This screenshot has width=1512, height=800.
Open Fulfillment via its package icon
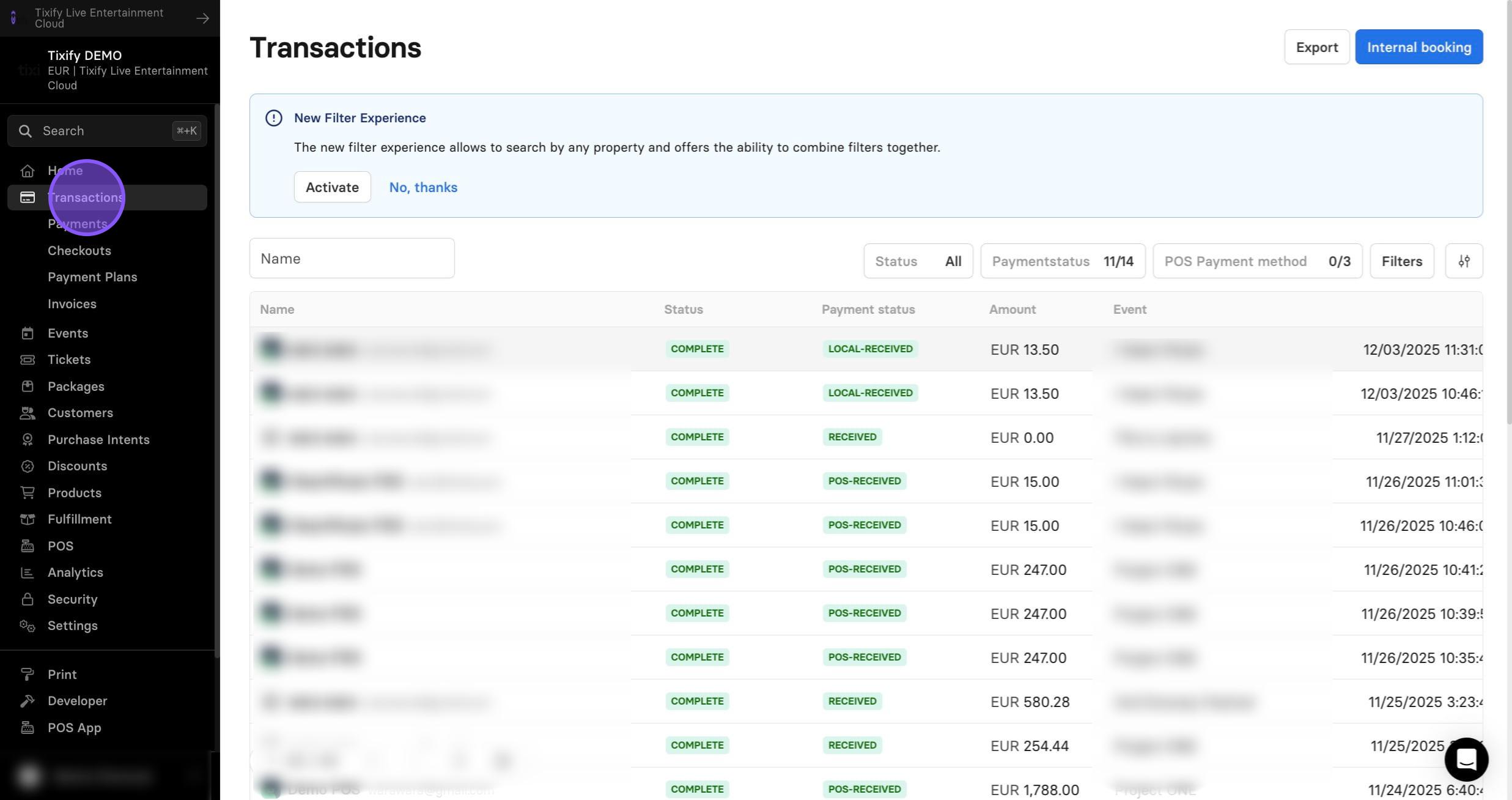(27, 519)
